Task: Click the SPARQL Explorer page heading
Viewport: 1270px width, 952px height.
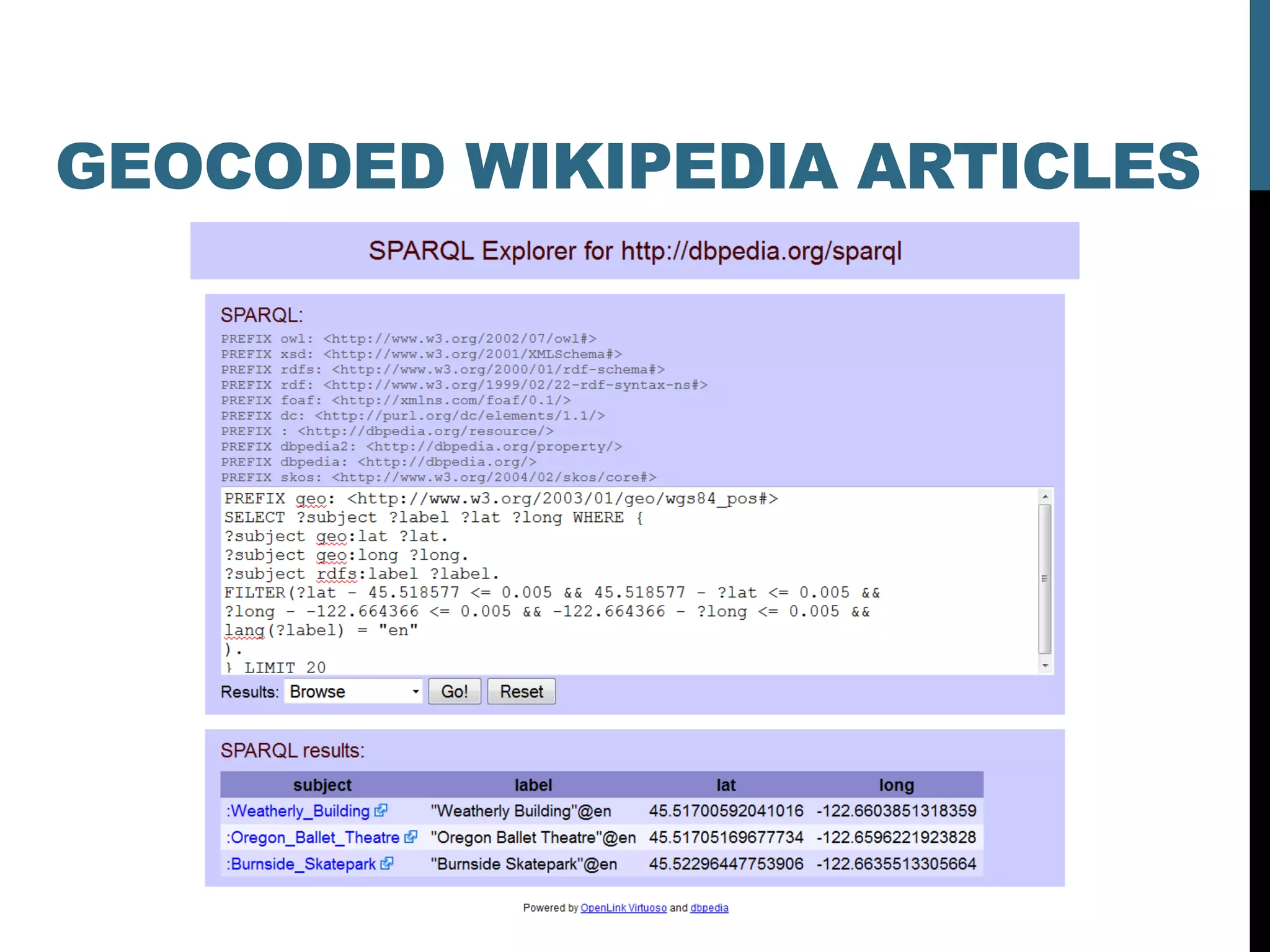Action: [x=635, y=251]
